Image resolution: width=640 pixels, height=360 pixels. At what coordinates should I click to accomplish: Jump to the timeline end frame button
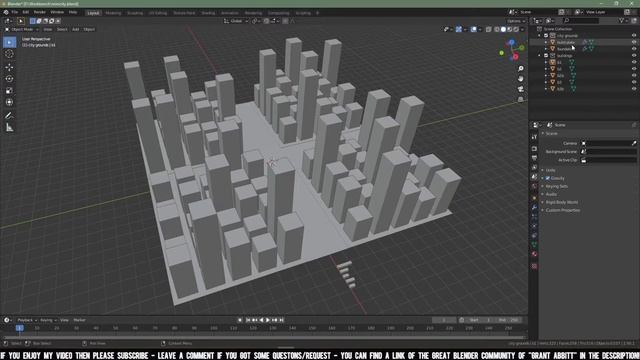coord(282,320)
